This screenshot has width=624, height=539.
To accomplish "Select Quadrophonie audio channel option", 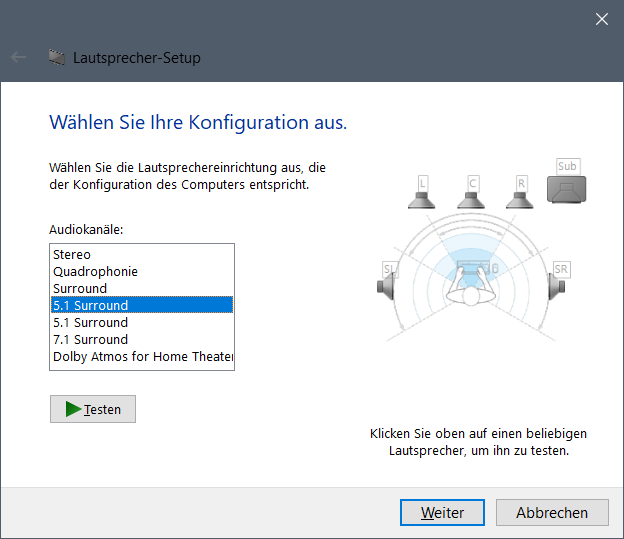I will coord(142,271).
